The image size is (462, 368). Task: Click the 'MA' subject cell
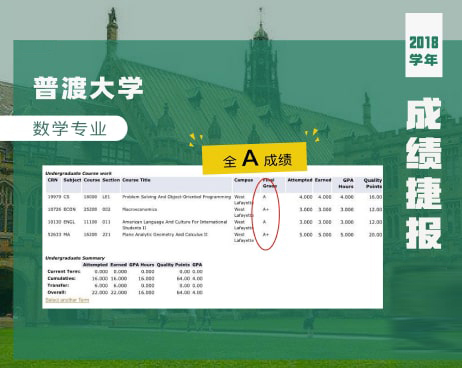pyautogui.click(x=67, y=235)
